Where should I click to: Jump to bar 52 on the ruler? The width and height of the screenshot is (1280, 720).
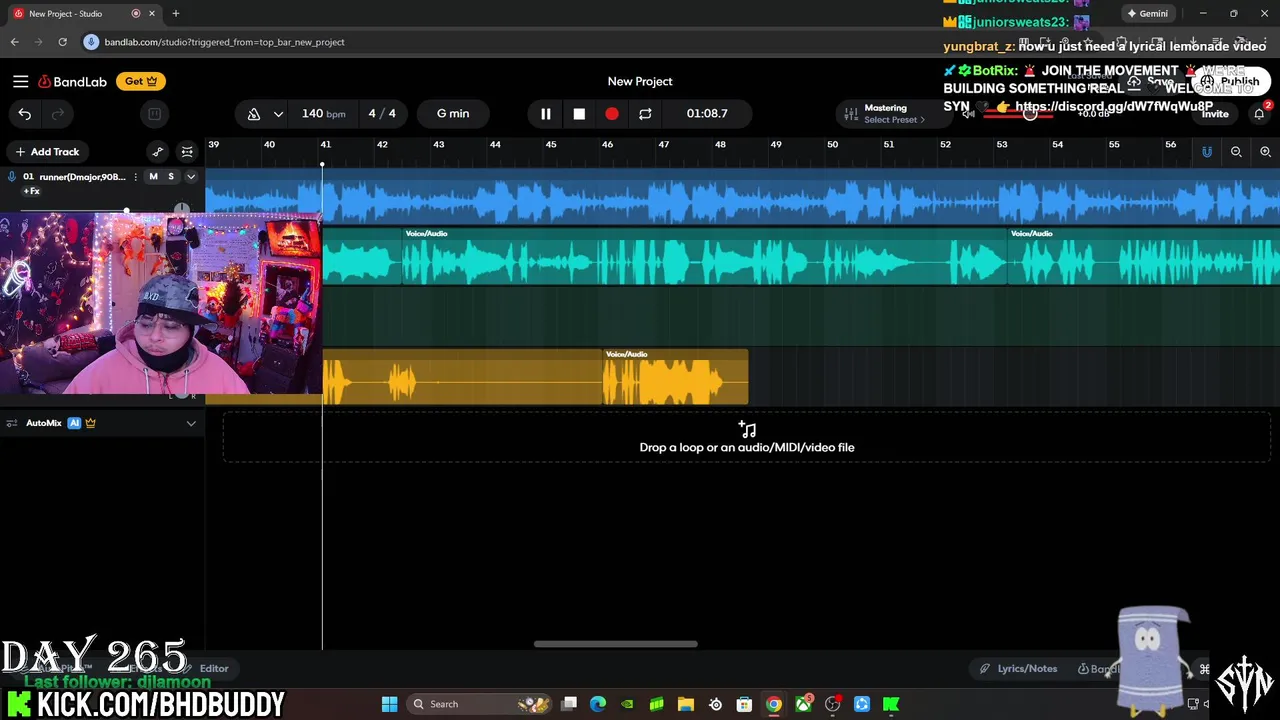tap(945, 145)
